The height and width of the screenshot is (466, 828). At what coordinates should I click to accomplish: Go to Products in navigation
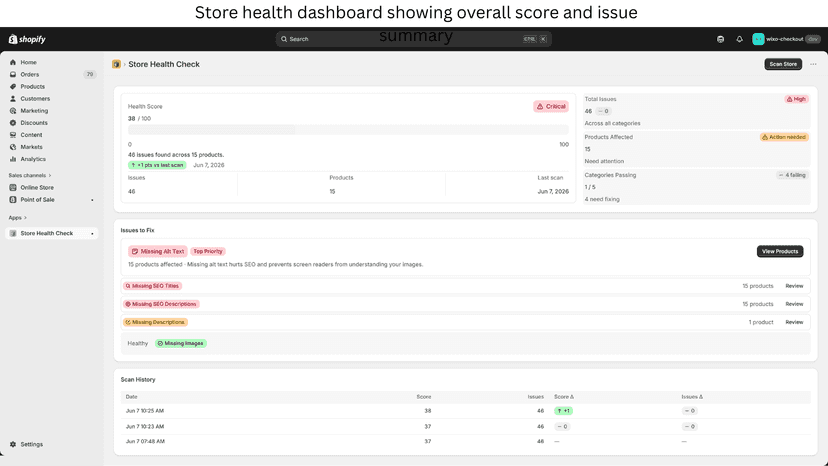(33, 87)
